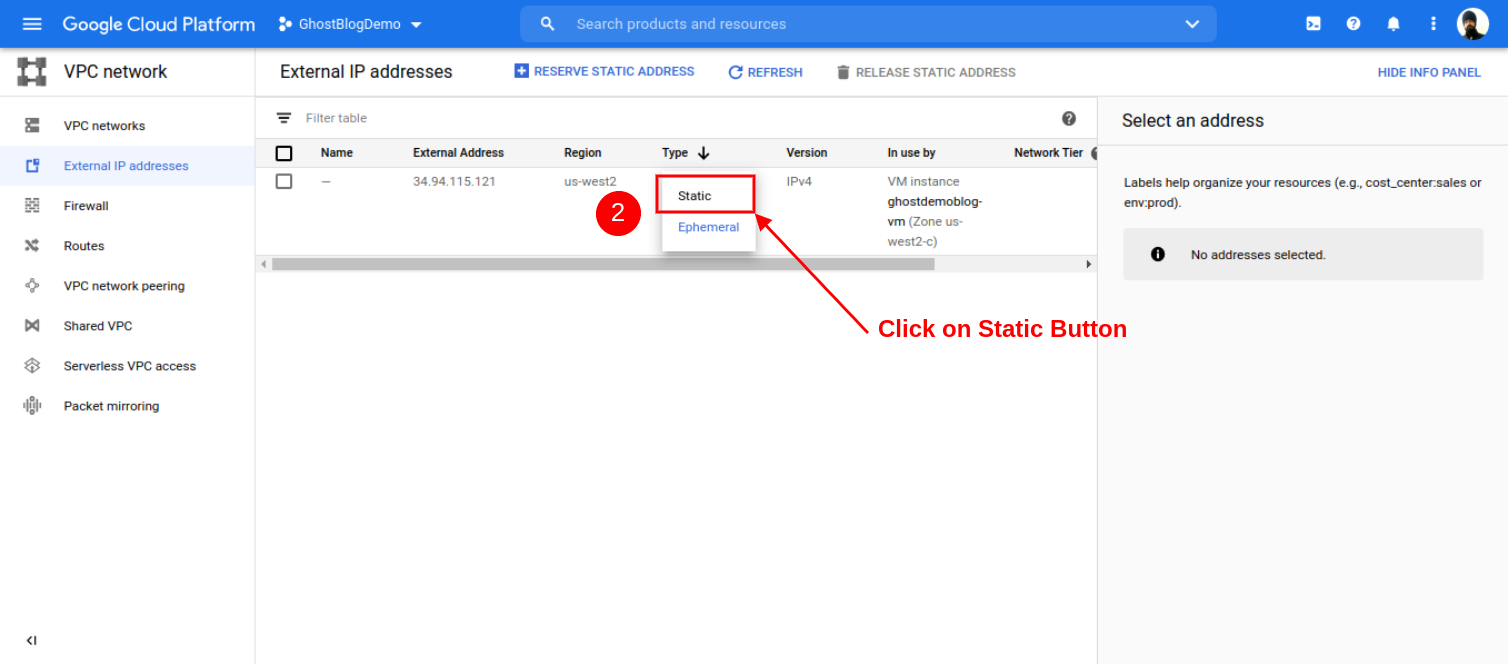The height and width of the screenshot is (664, 1508).
Task: Open the three-dot options menu
Action: tap(1433, 23)
